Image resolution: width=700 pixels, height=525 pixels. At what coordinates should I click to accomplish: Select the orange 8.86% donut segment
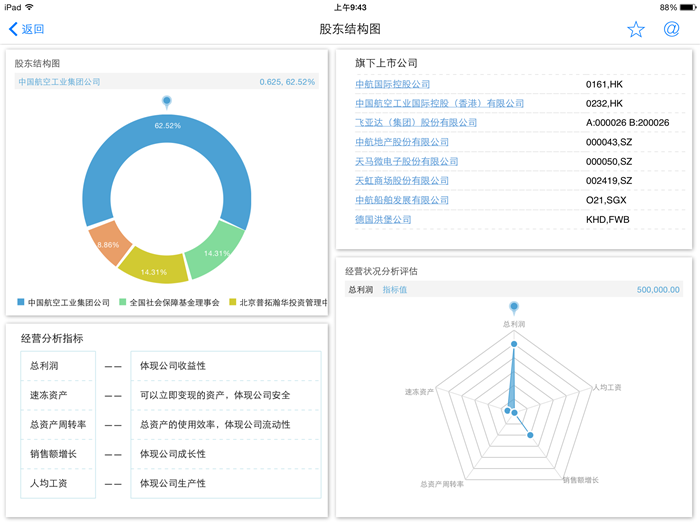(108, 244)
